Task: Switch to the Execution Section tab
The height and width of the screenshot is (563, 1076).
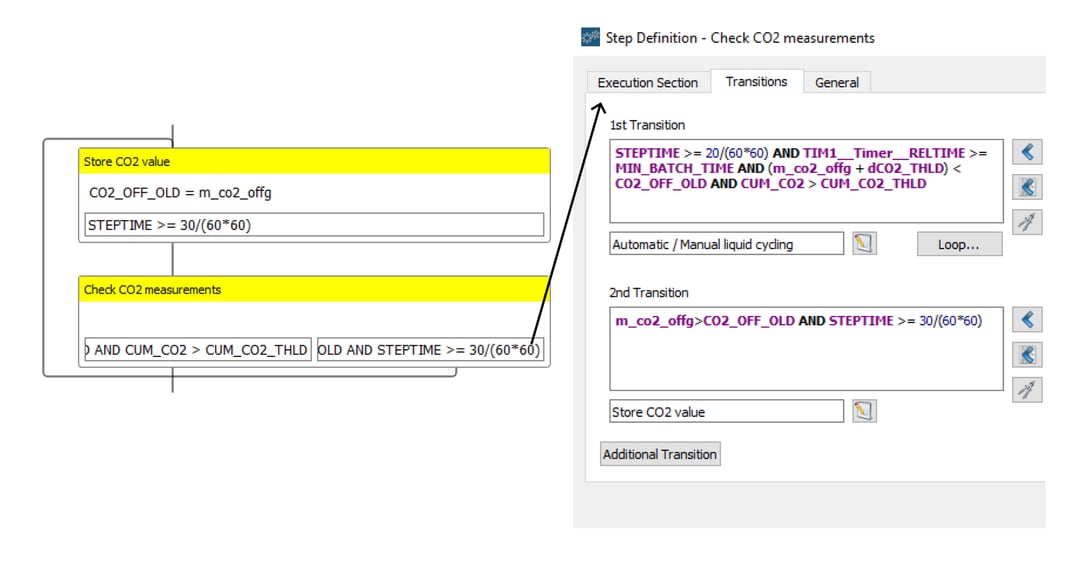Action: coord(647,82)
